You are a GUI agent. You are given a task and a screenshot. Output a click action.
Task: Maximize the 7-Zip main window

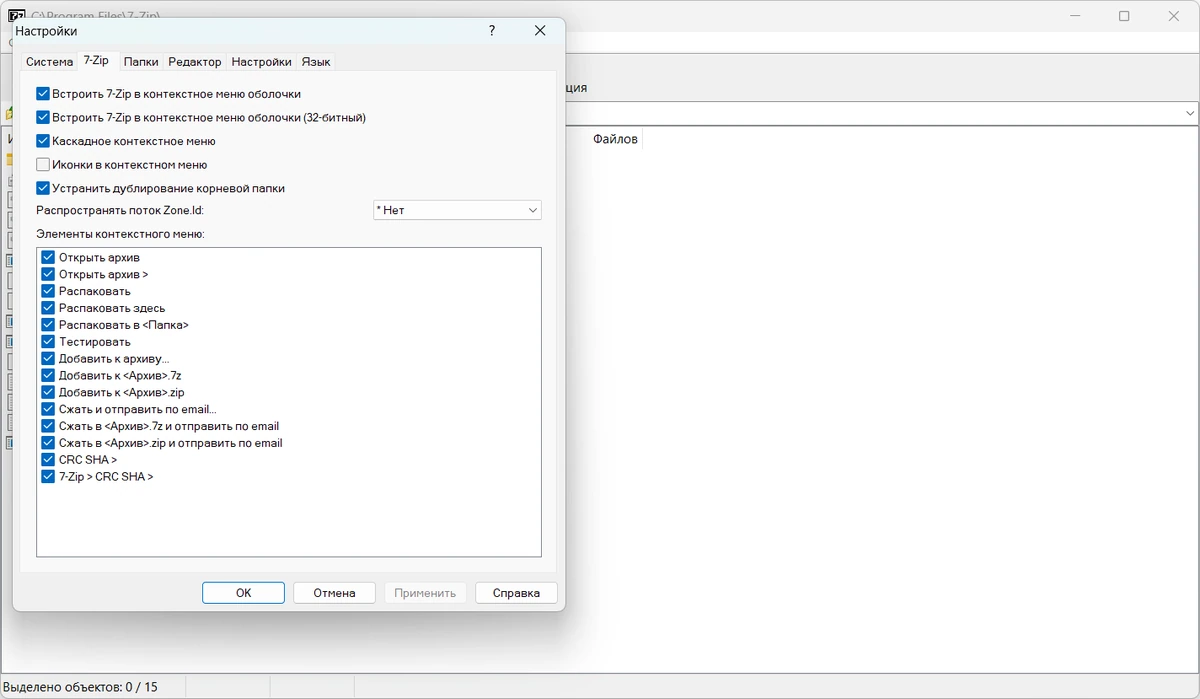click(1124, 16)
